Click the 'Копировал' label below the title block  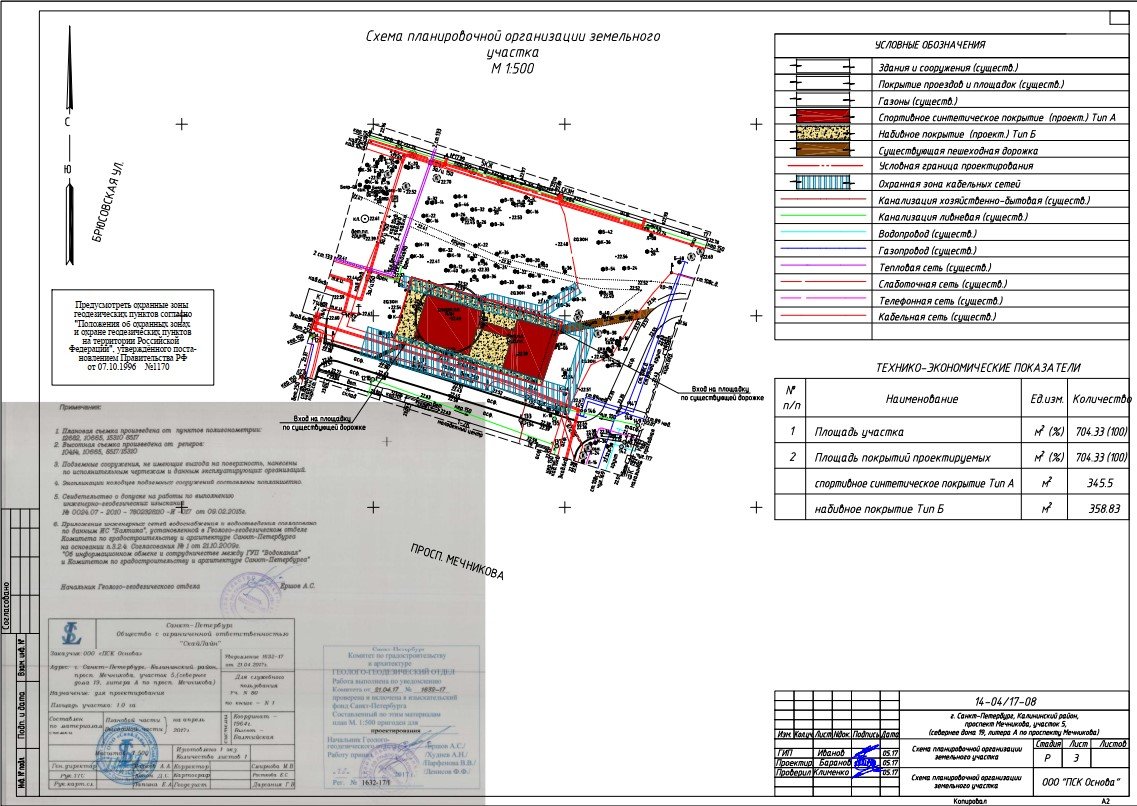click(x=970, y=801)
